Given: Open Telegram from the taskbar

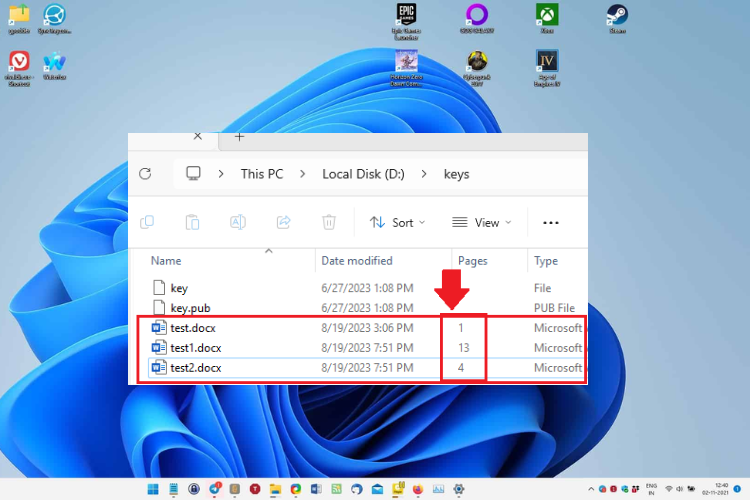Looking at the screenshot, I should pos(214,489).
